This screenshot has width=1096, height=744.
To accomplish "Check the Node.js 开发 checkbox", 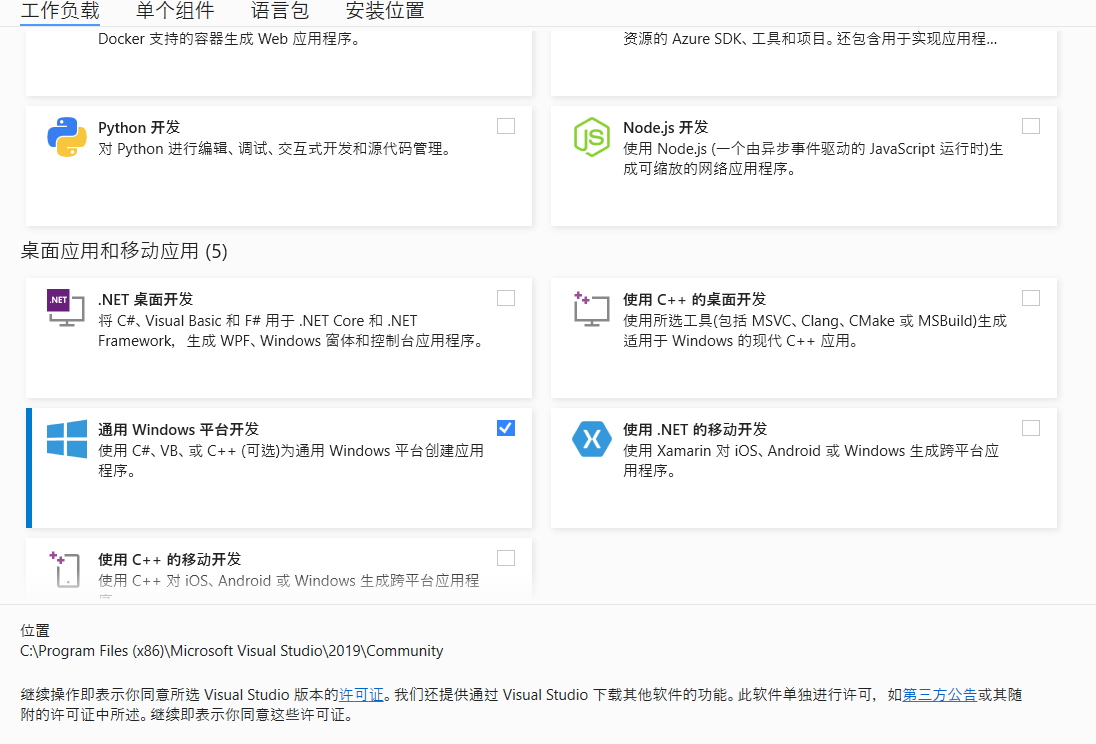I will click(x=1031, y=125).
